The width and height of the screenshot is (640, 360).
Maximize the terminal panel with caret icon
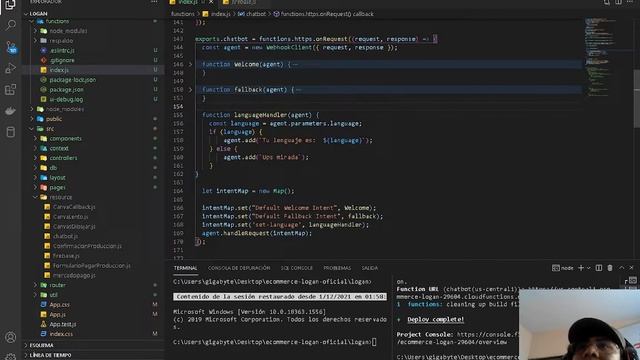pyautogui.click(x=621, y=268)
